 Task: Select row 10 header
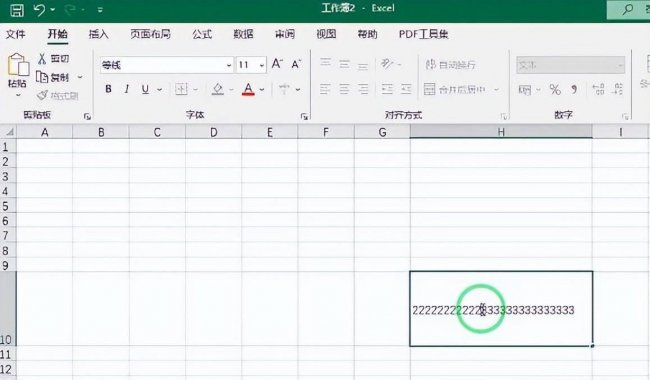point(8,309)
